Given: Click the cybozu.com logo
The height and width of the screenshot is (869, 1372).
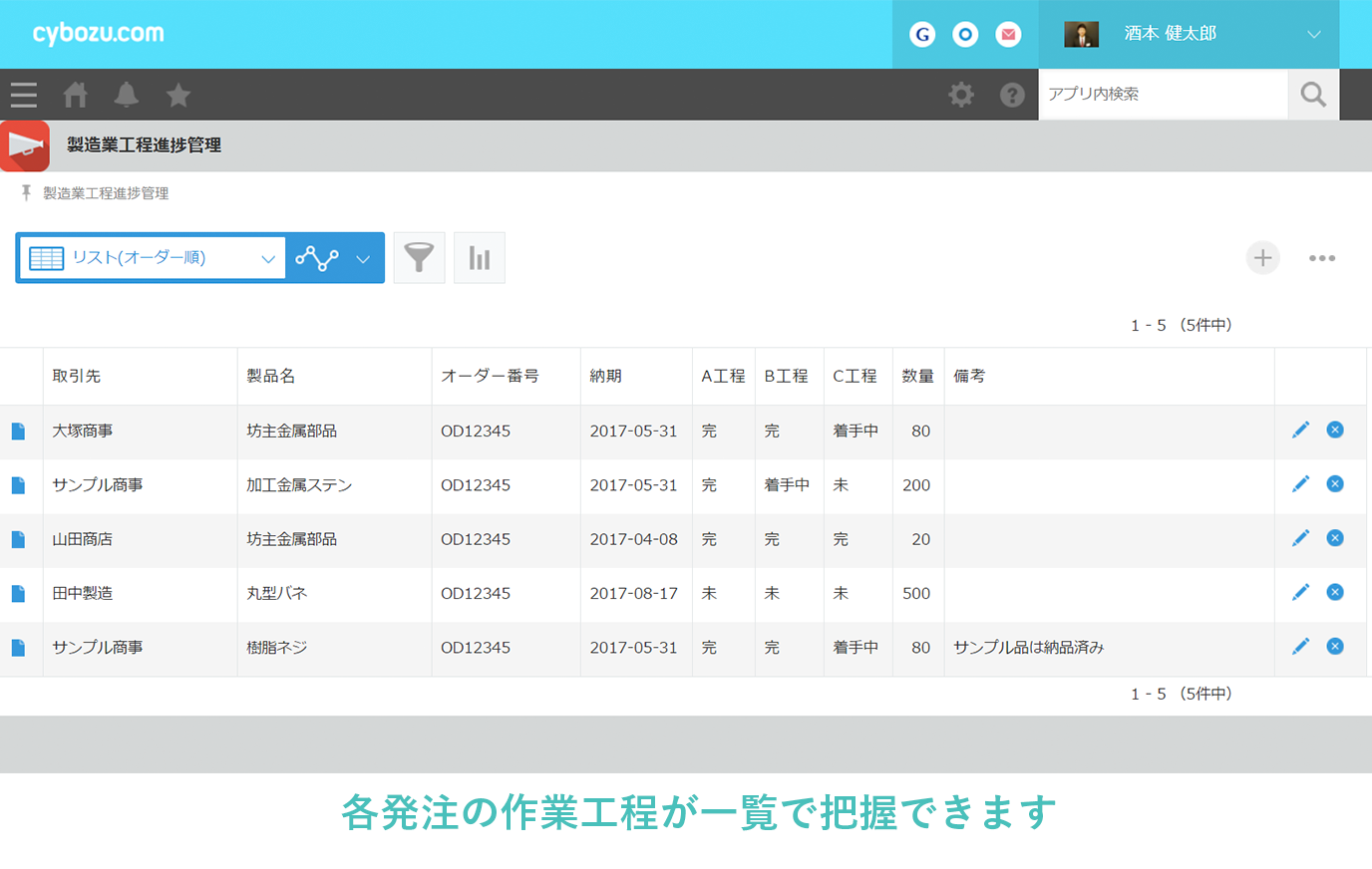Looking at the screenshot, I should coord(98,33).
